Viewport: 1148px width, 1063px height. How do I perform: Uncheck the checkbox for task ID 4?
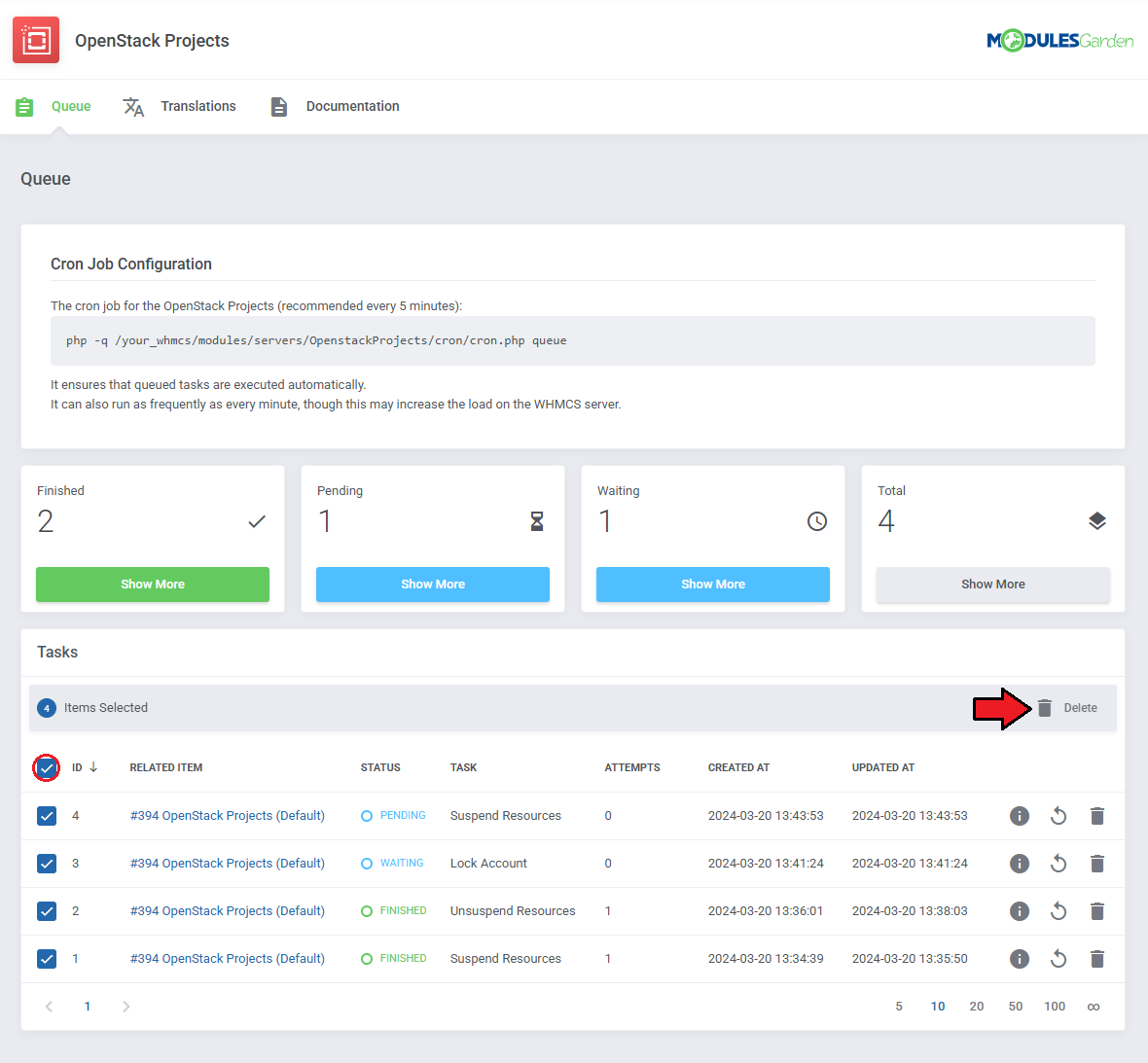point(47,816)
